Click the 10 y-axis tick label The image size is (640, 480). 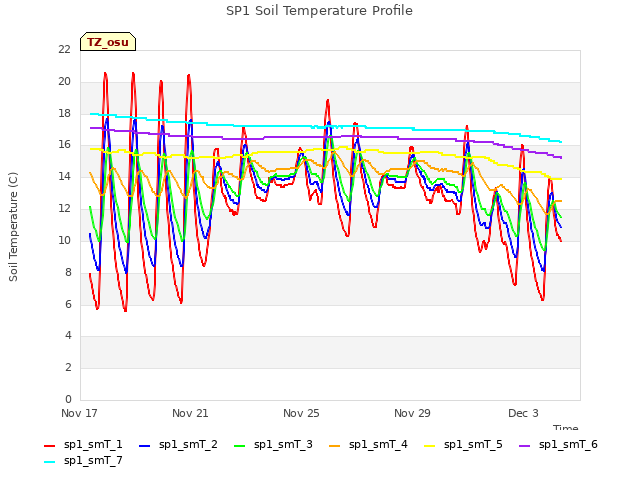tap(64, 240)
